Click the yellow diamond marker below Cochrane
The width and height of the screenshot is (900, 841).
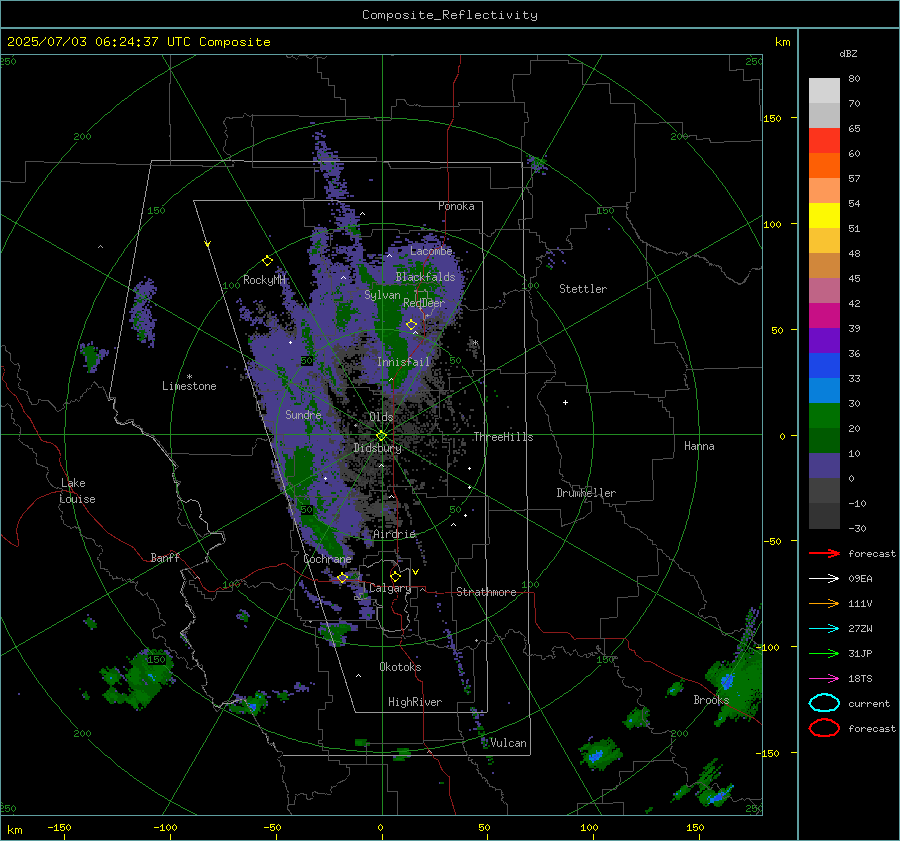tap(342, 578)
